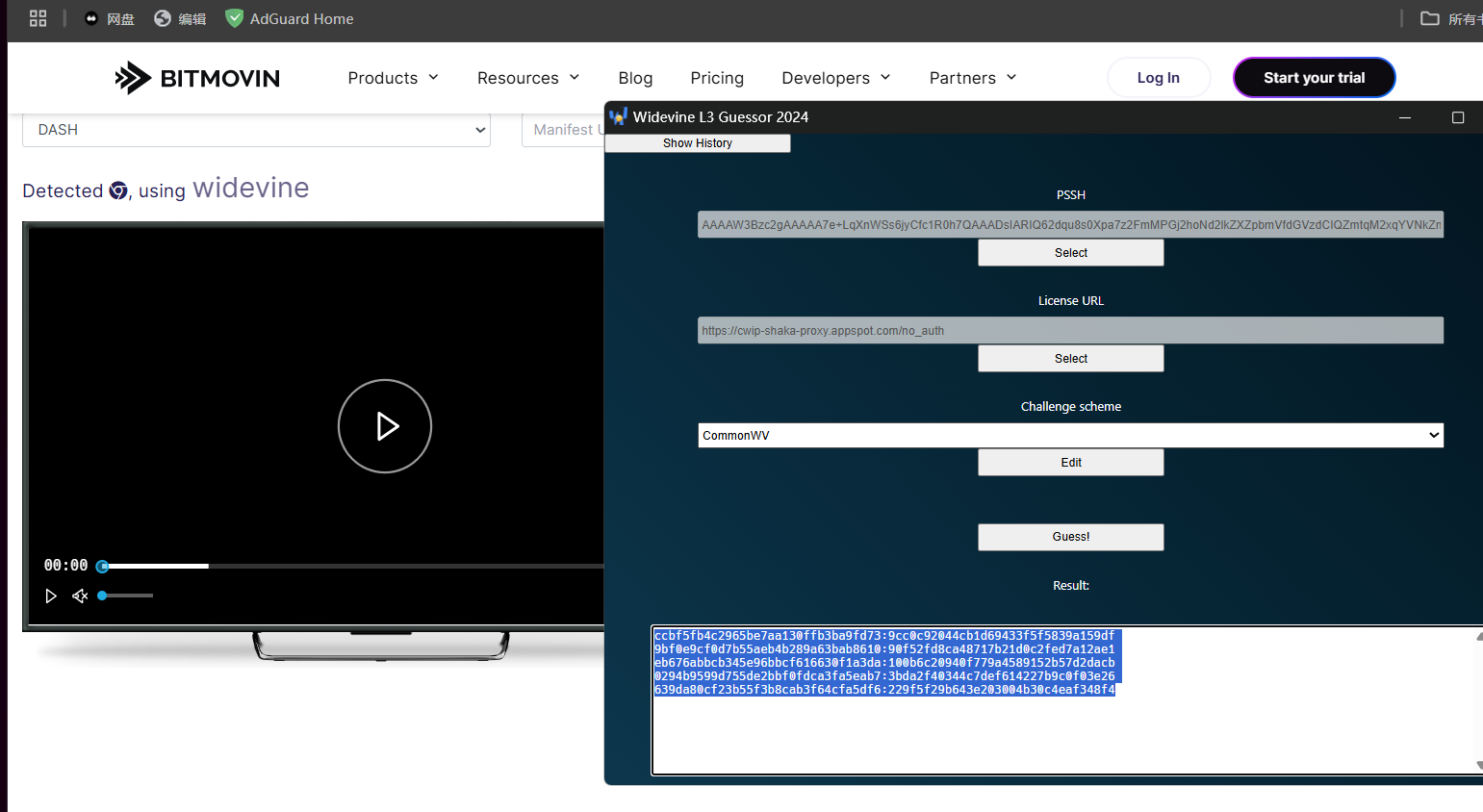Viewport: 1483px width, 812px height.
Task: Expand the Developers menu
Action: pyautogui.click(x=836, y=78)
